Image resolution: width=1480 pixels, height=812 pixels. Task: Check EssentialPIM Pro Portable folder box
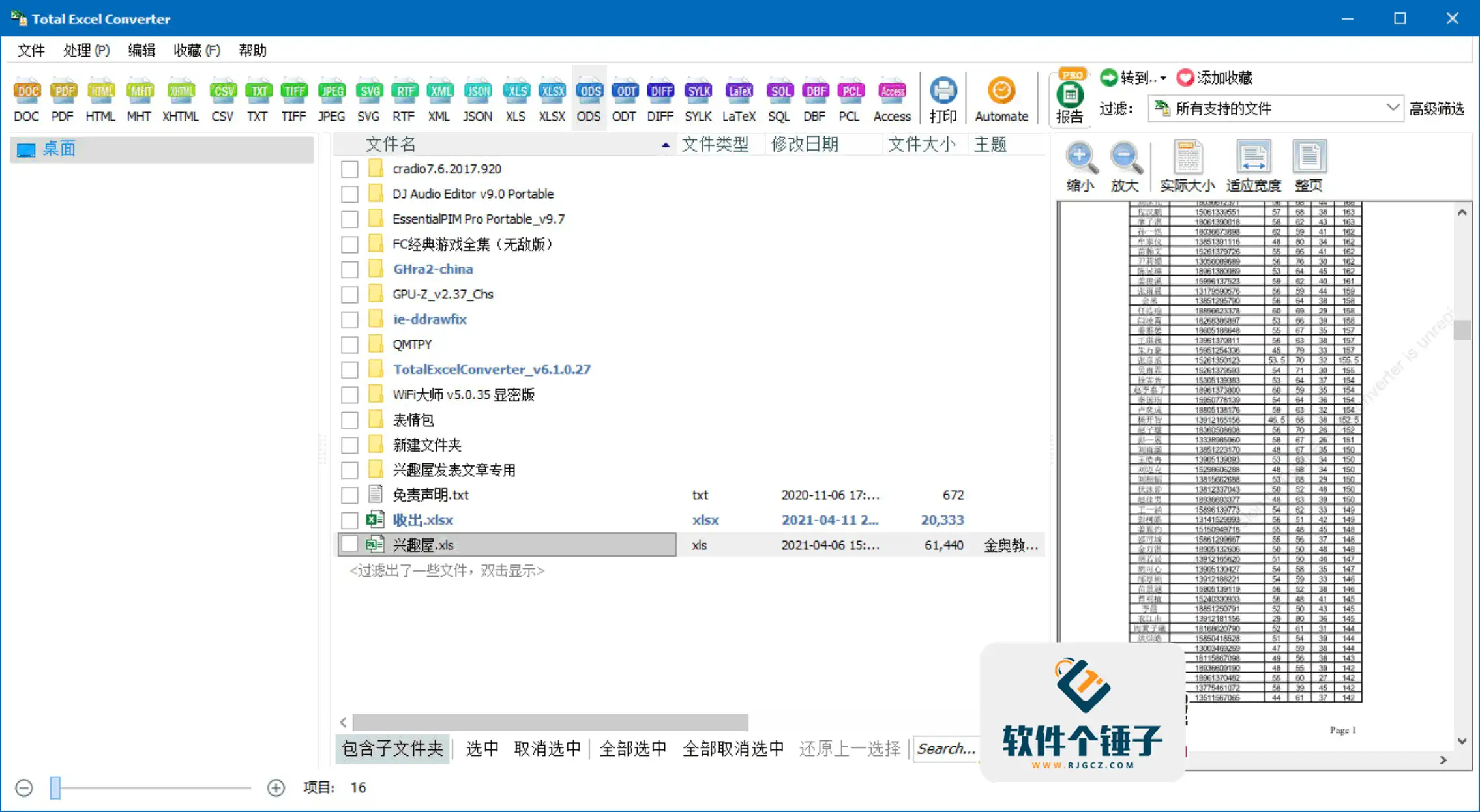(x=349, y=220)
